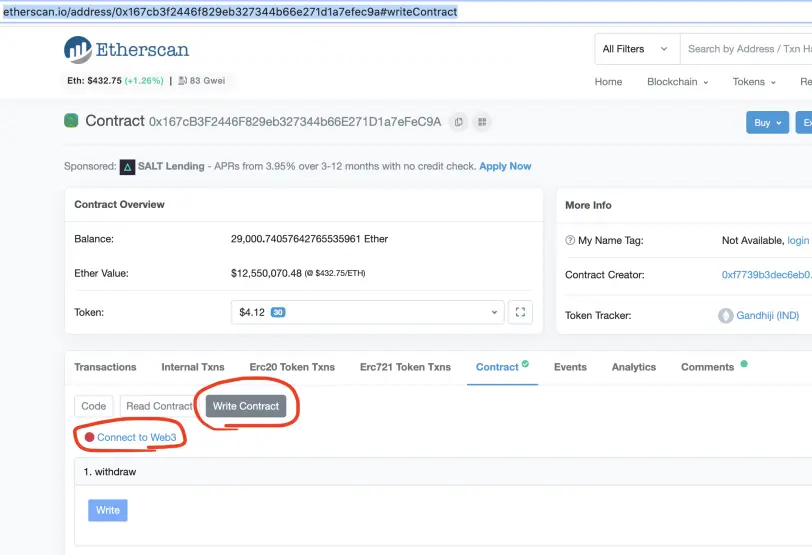
Task: Click the Eth: $432.75 price text
Action: point(94,81)
